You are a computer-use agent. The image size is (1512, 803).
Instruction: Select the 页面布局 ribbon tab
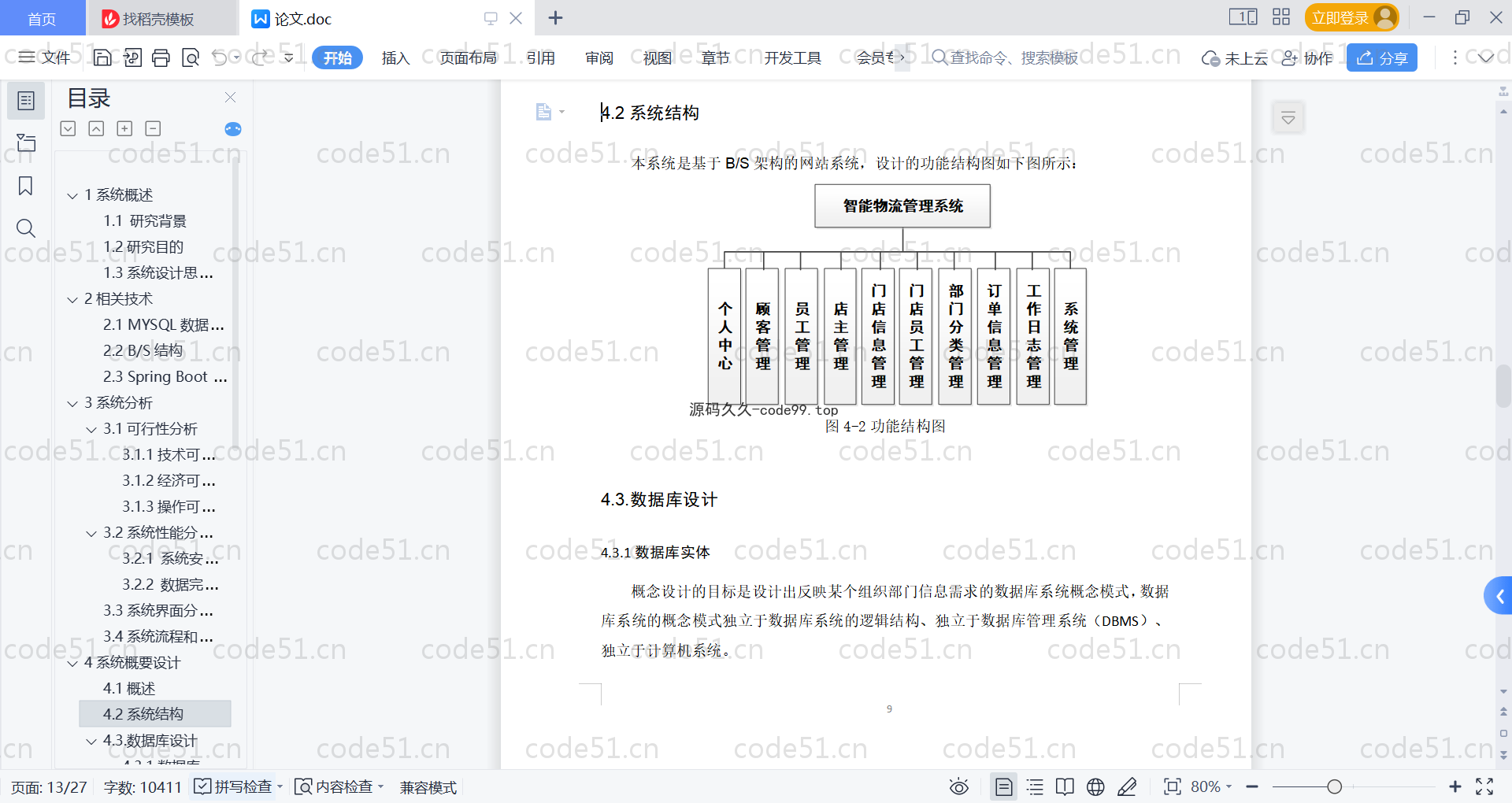tap(468, 57)
